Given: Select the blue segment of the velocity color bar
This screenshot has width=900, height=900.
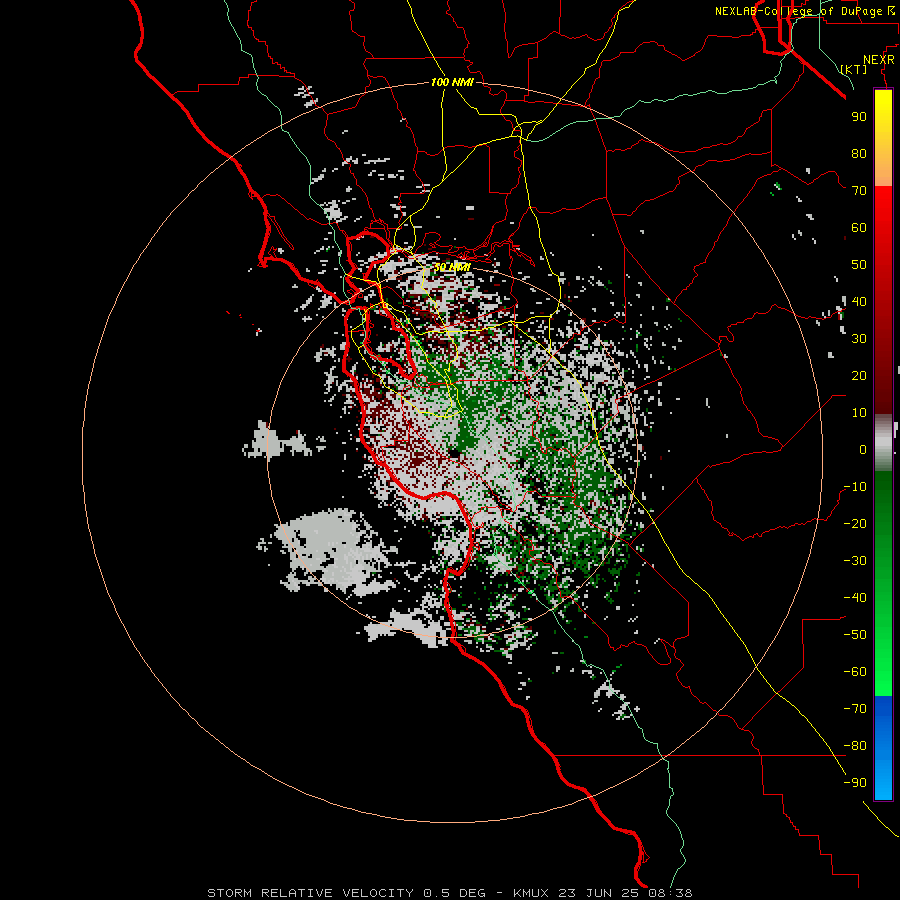Looking at the screenshot, I should (x=883, y=747).
